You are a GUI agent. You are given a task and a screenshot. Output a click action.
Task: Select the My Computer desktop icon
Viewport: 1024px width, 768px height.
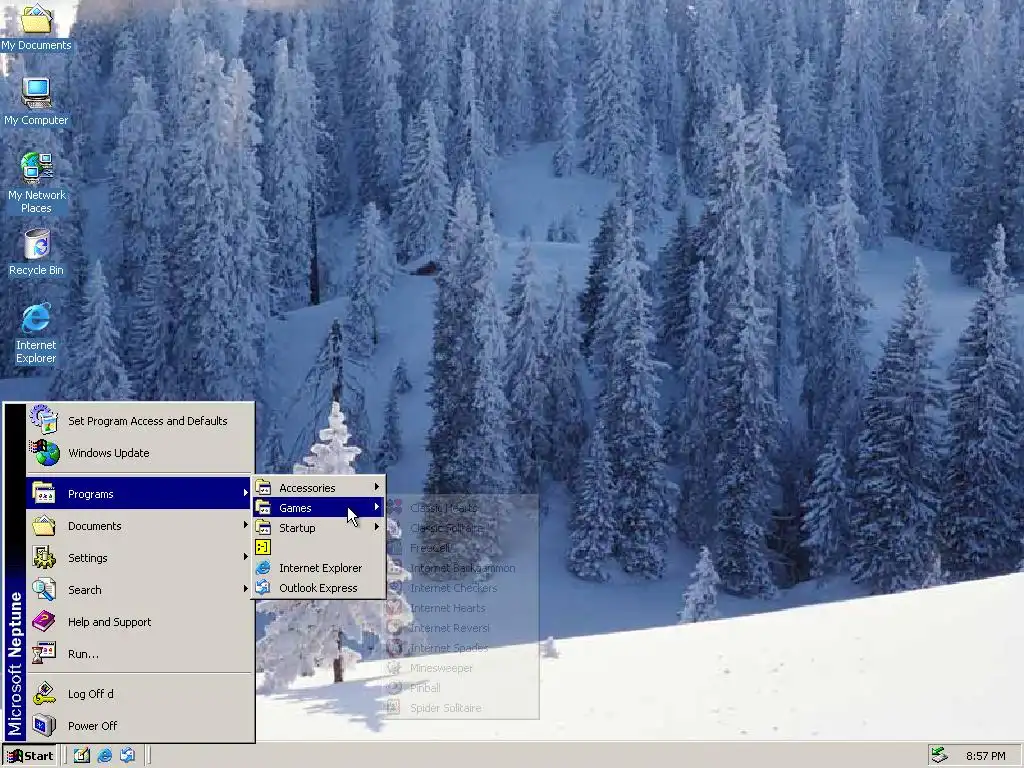(x=36, y=103)
